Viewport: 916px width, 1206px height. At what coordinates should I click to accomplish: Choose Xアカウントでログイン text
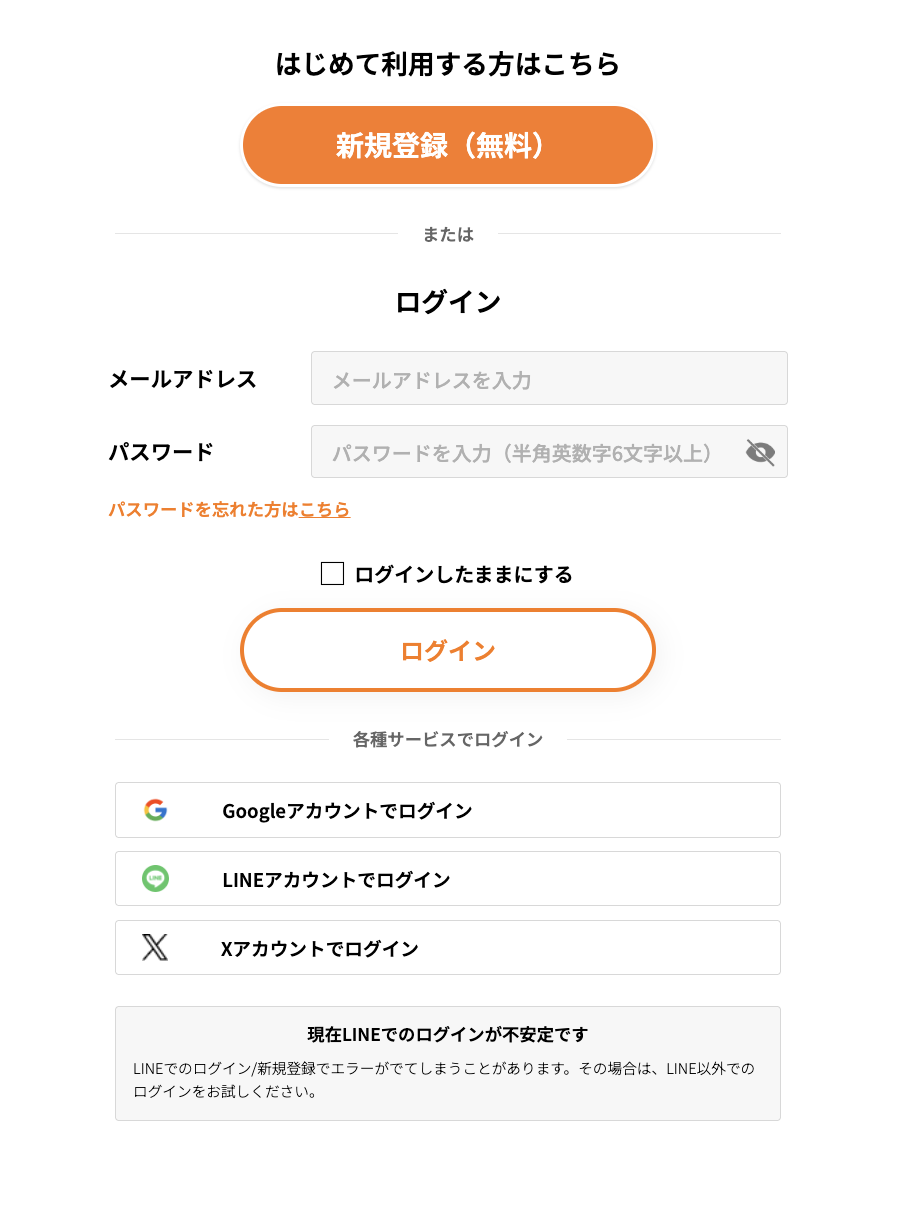(x=320, y=949)
